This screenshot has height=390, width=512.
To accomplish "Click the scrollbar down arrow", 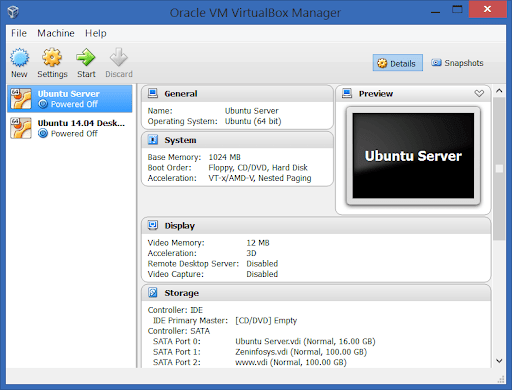I will pos(499,361).
